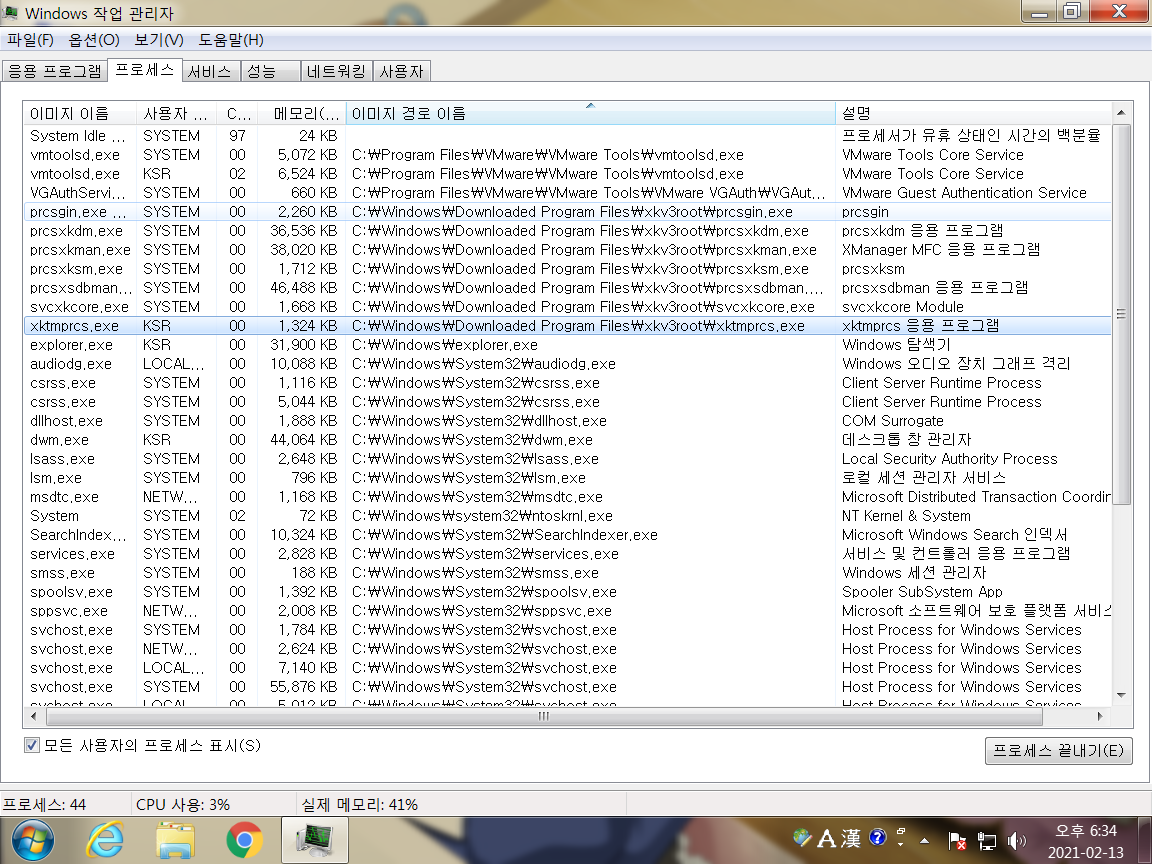This screenshot has height=864, width=1152.
Task: Select VGAuthService process row
Action: point(567,193)
